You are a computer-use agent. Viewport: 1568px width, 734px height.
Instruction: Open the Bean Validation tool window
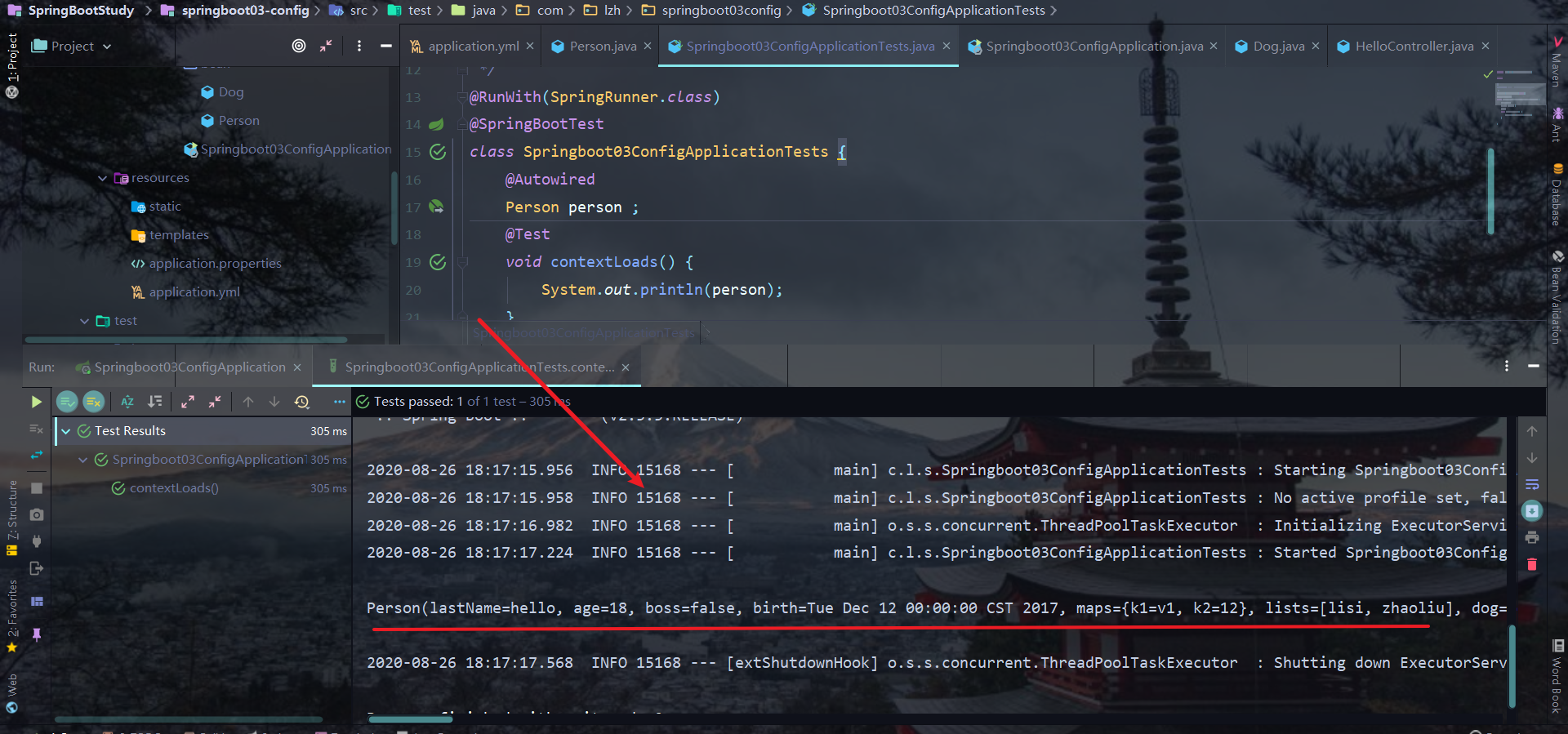click(1557, 297)
